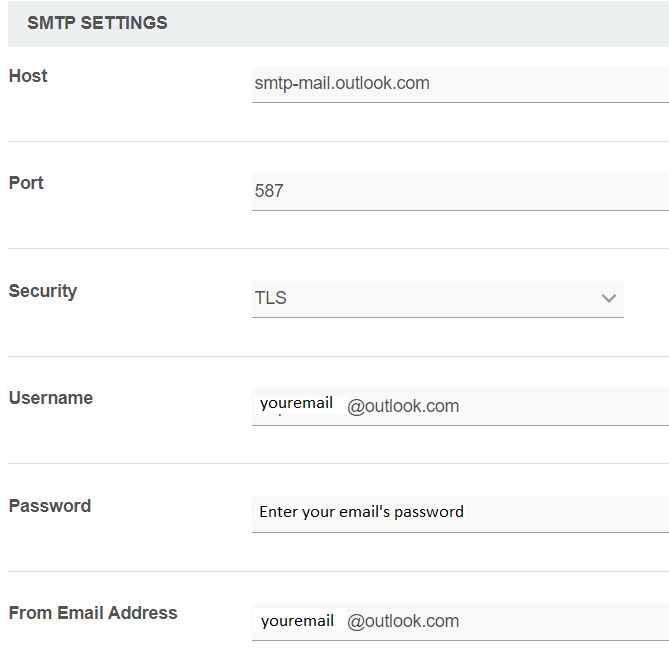Click the Security label
This screenshot has height=656, width=669.
[x=43, y=291]
